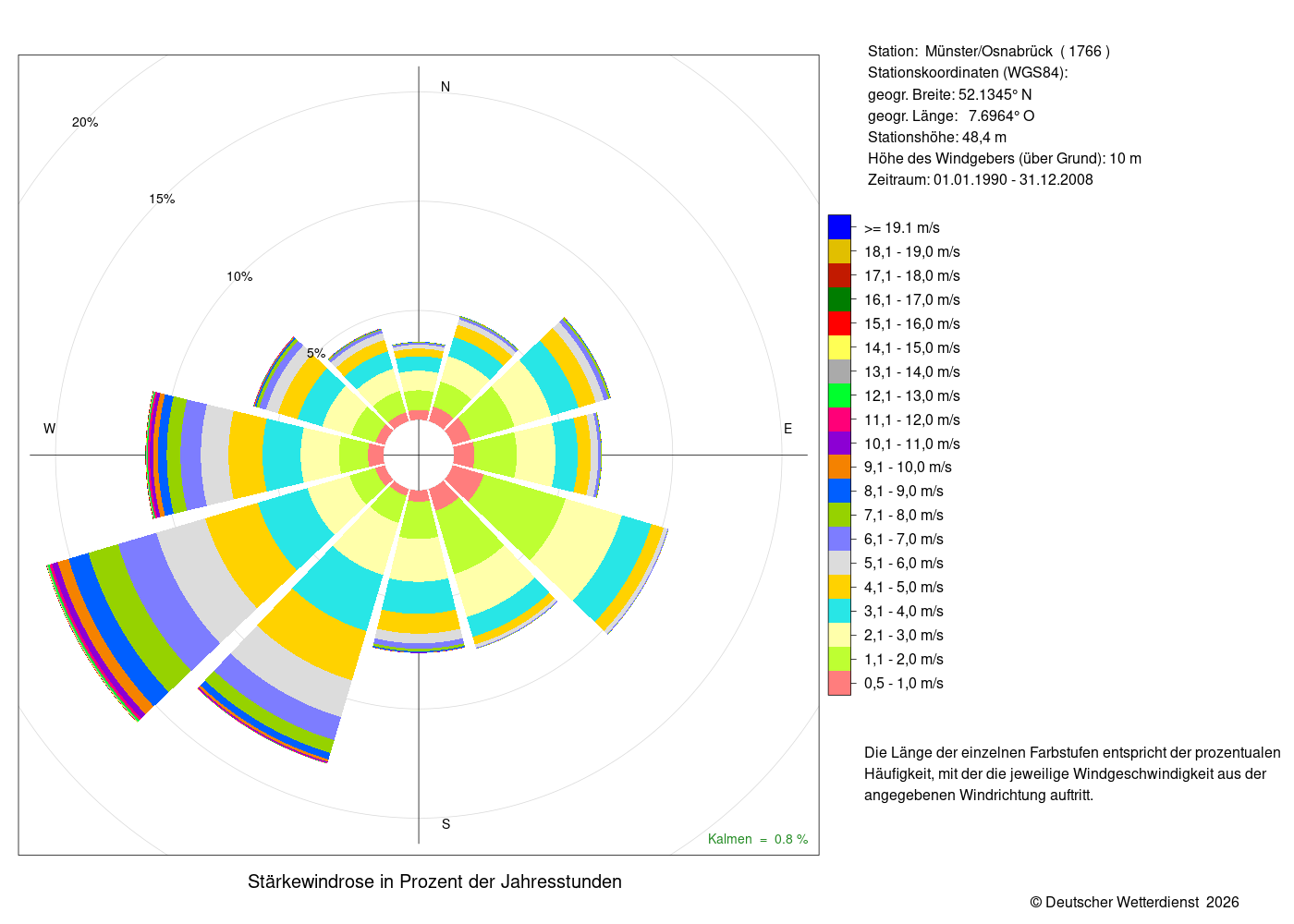Select the olive green 7,1 - 8,0 m/s swatch

tap(839, 516)
